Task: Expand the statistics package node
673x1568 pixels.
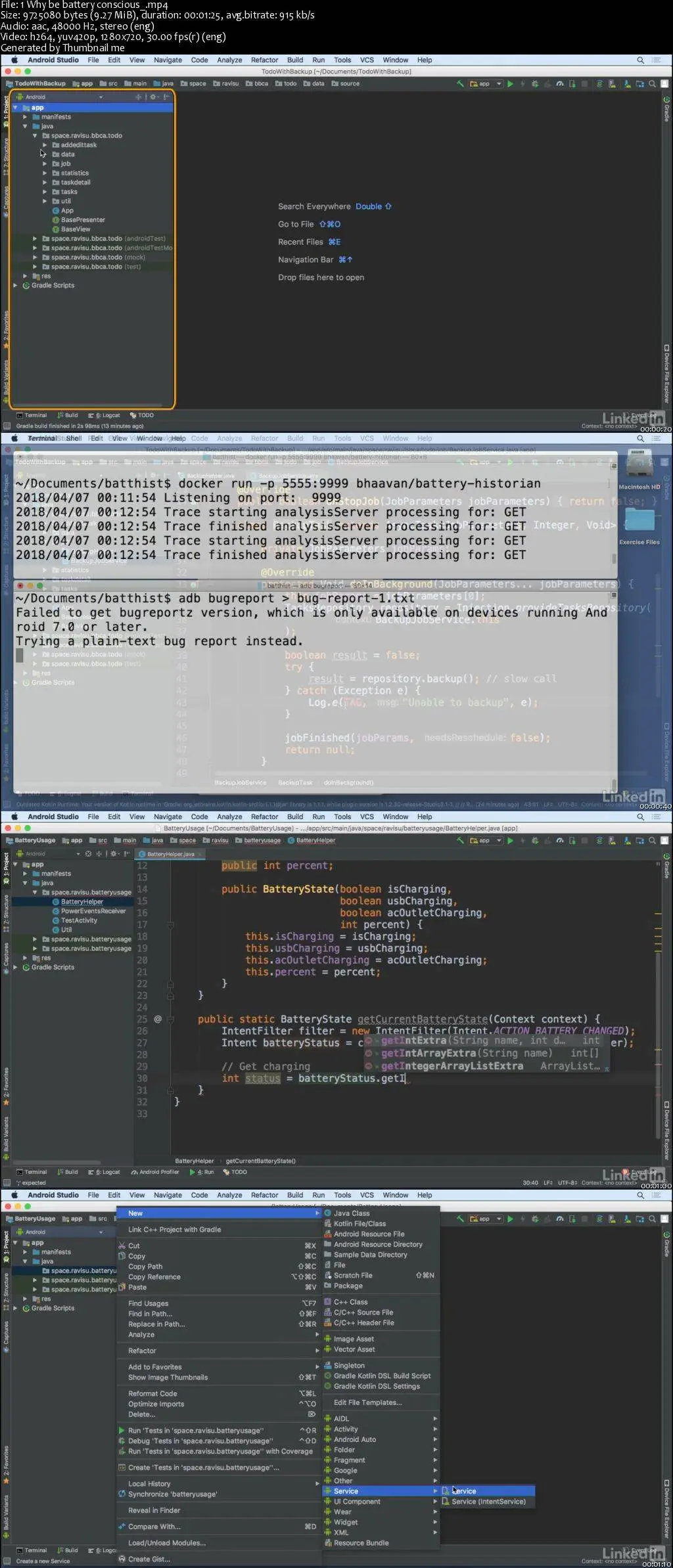Action: coord(45,173)
